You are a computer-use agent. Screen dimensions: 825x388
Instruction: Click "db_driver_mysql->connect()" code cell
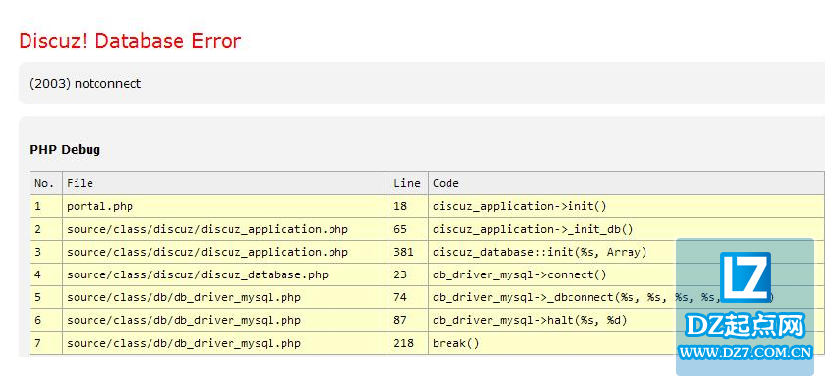coord(626,275)
